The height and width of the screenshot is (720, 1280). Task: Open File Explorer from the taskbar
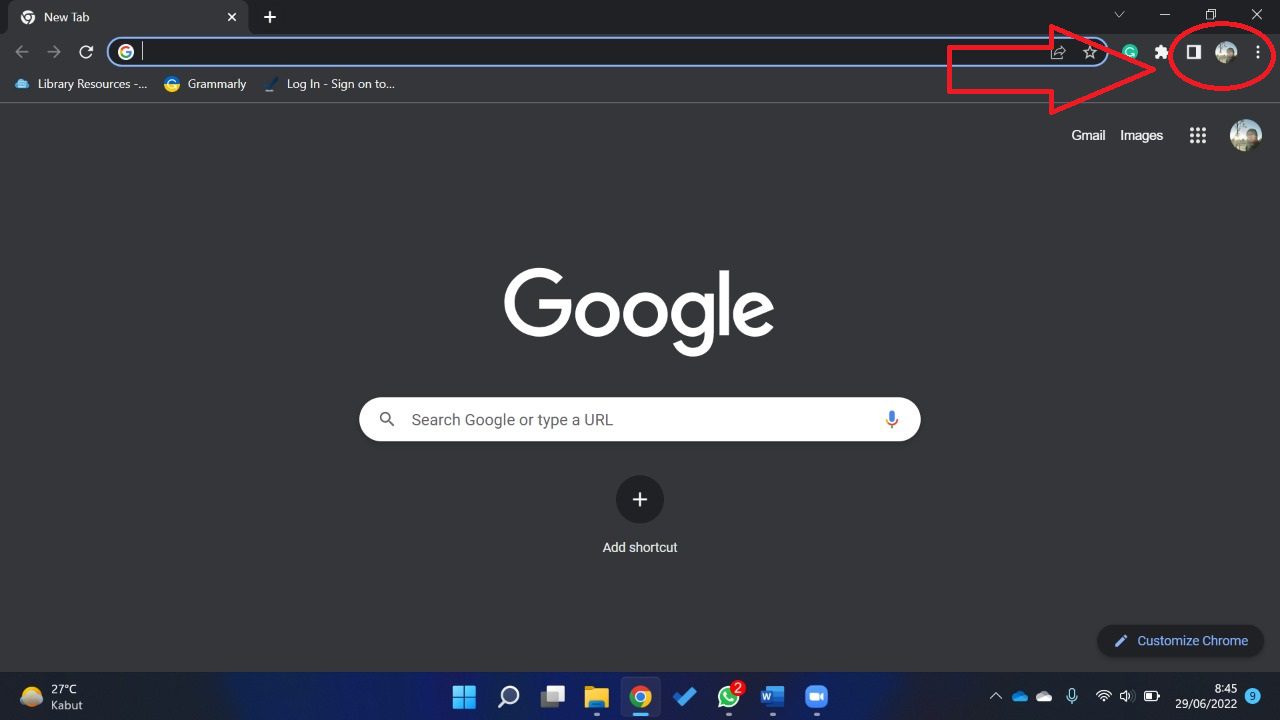tap(596, 696)
